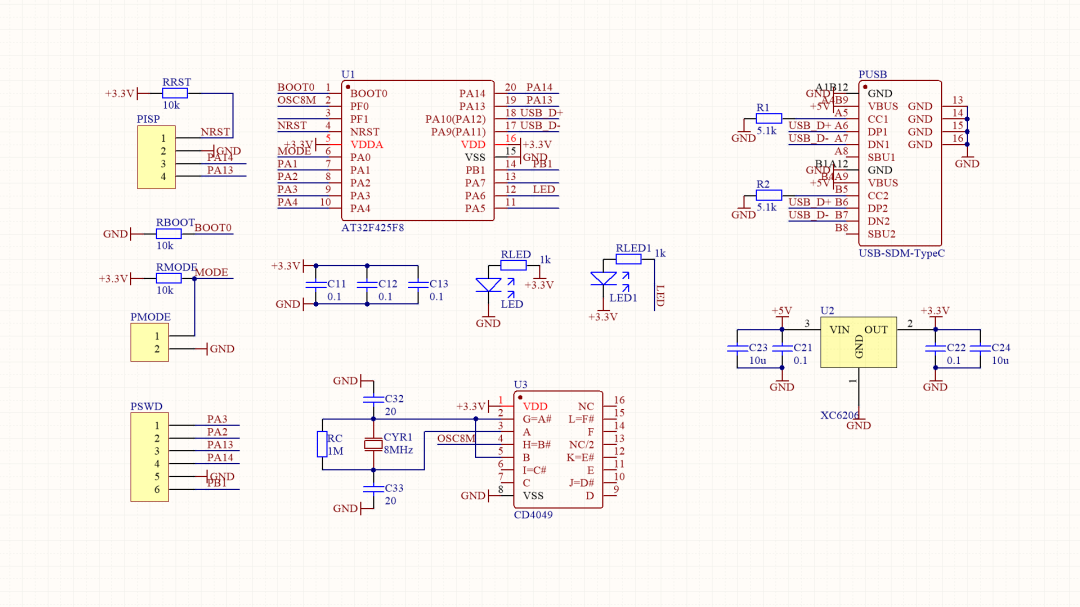Click the RRST resistor symbol

click(x=175, y=93)
